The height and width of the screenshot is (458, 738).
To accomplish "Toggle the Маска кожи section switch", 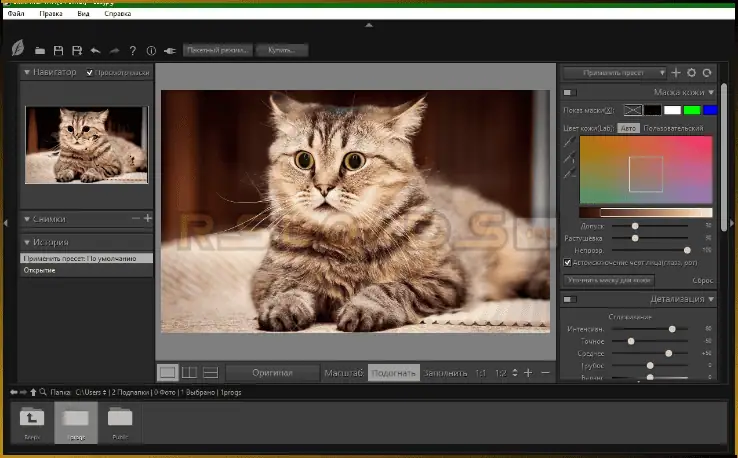I will (570, 92).
